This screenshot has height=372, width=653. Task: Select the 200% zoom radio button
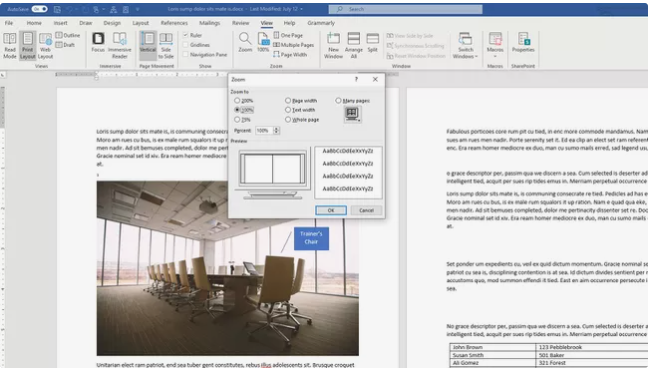click(x=237, y=100)
